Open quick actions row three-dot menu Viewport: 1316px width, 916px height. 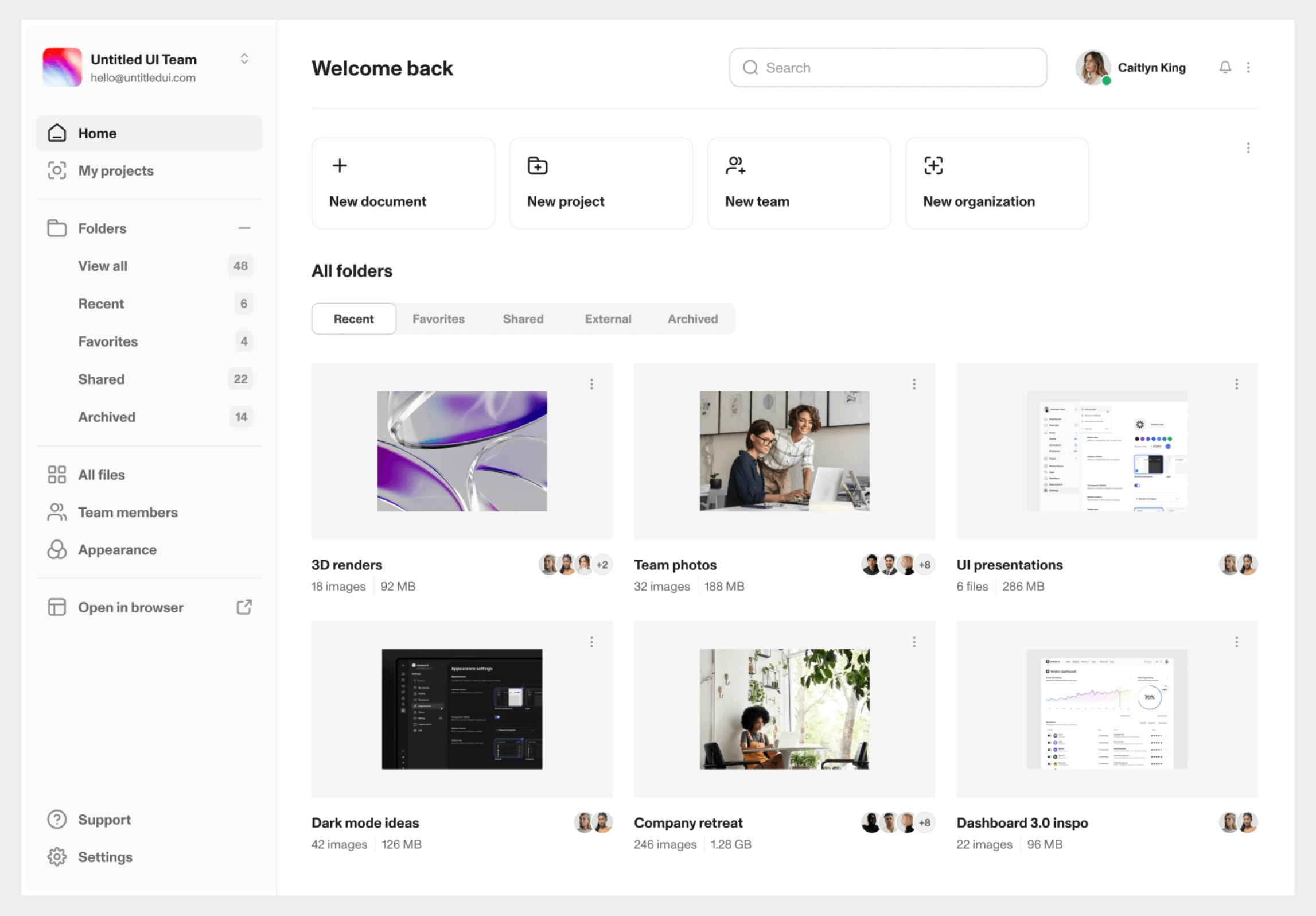pyautogui.click(x=1248, y=148)
